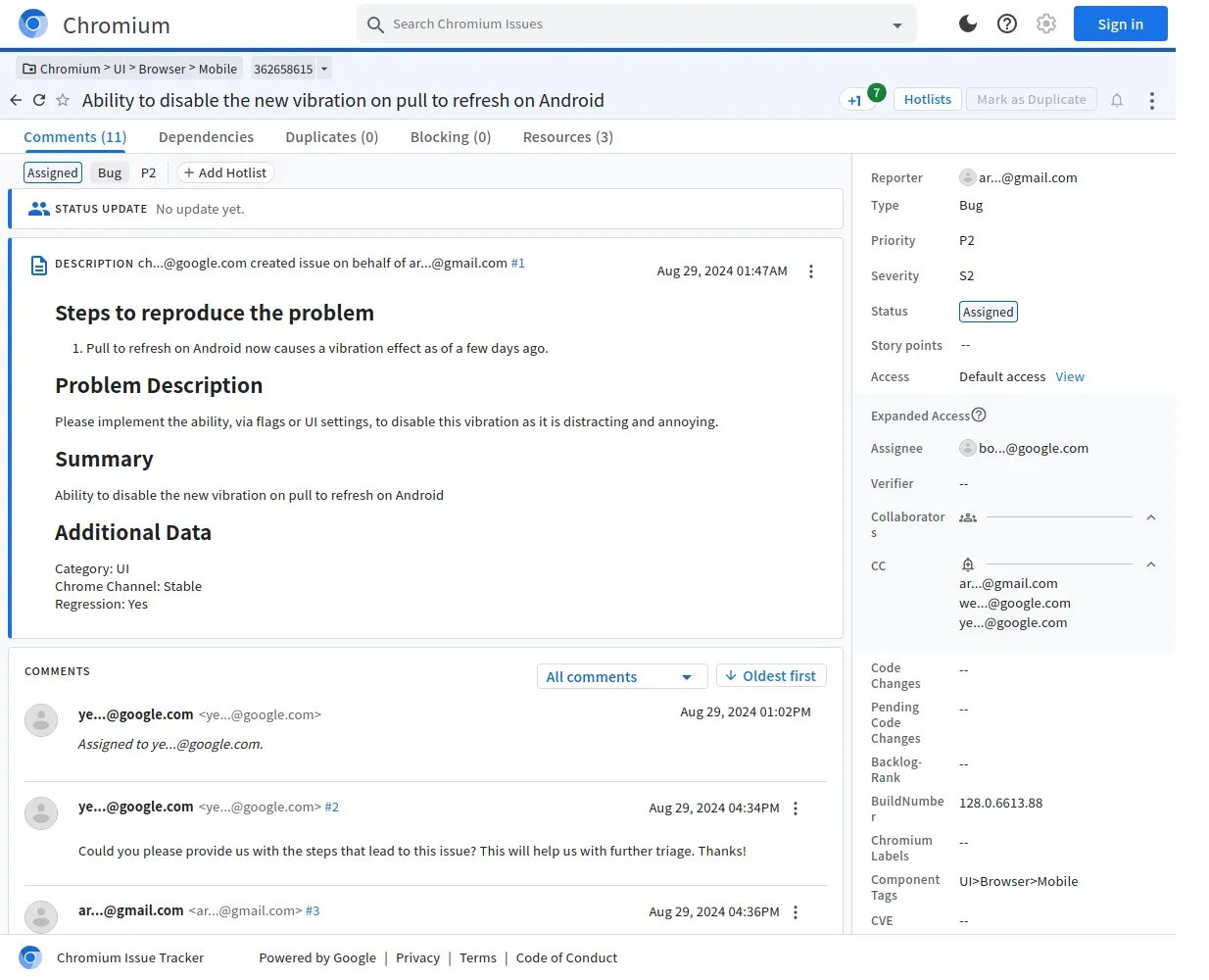Click Chromium Issue Tracker footer logo

[30, 957]
